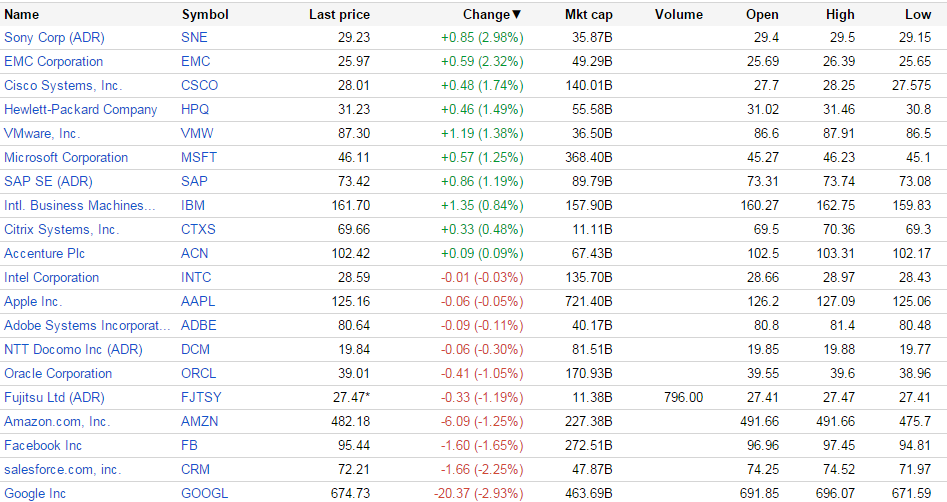Click the FJTSY ticker symbol
Screen dimensions: 947x502
click(201, 397)
